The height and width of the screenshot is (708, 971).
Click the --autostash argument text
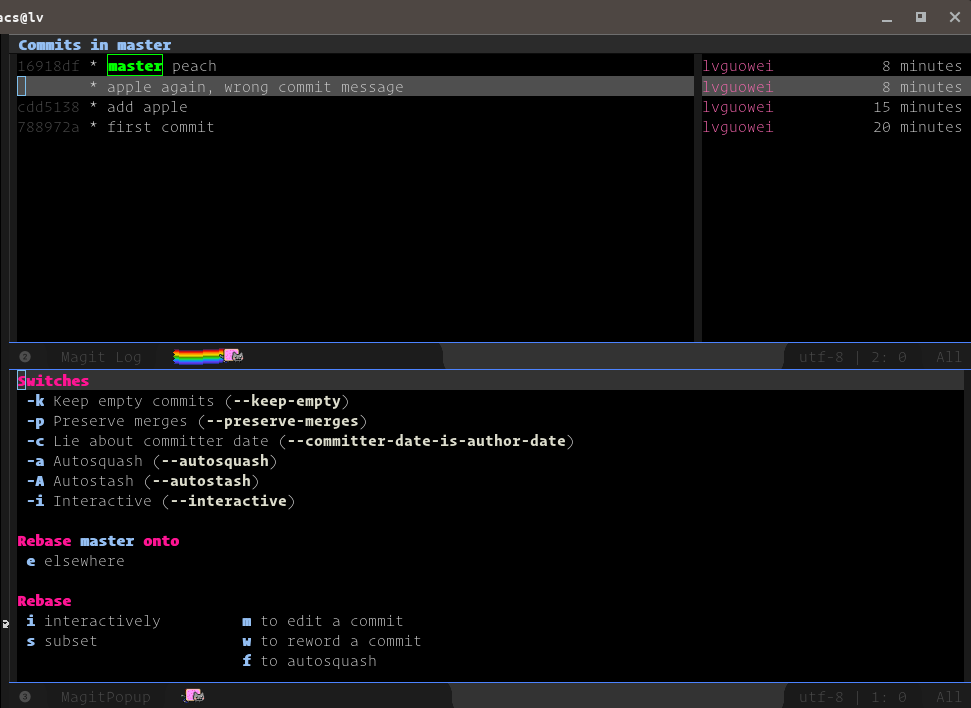click(x=201, y=481)
